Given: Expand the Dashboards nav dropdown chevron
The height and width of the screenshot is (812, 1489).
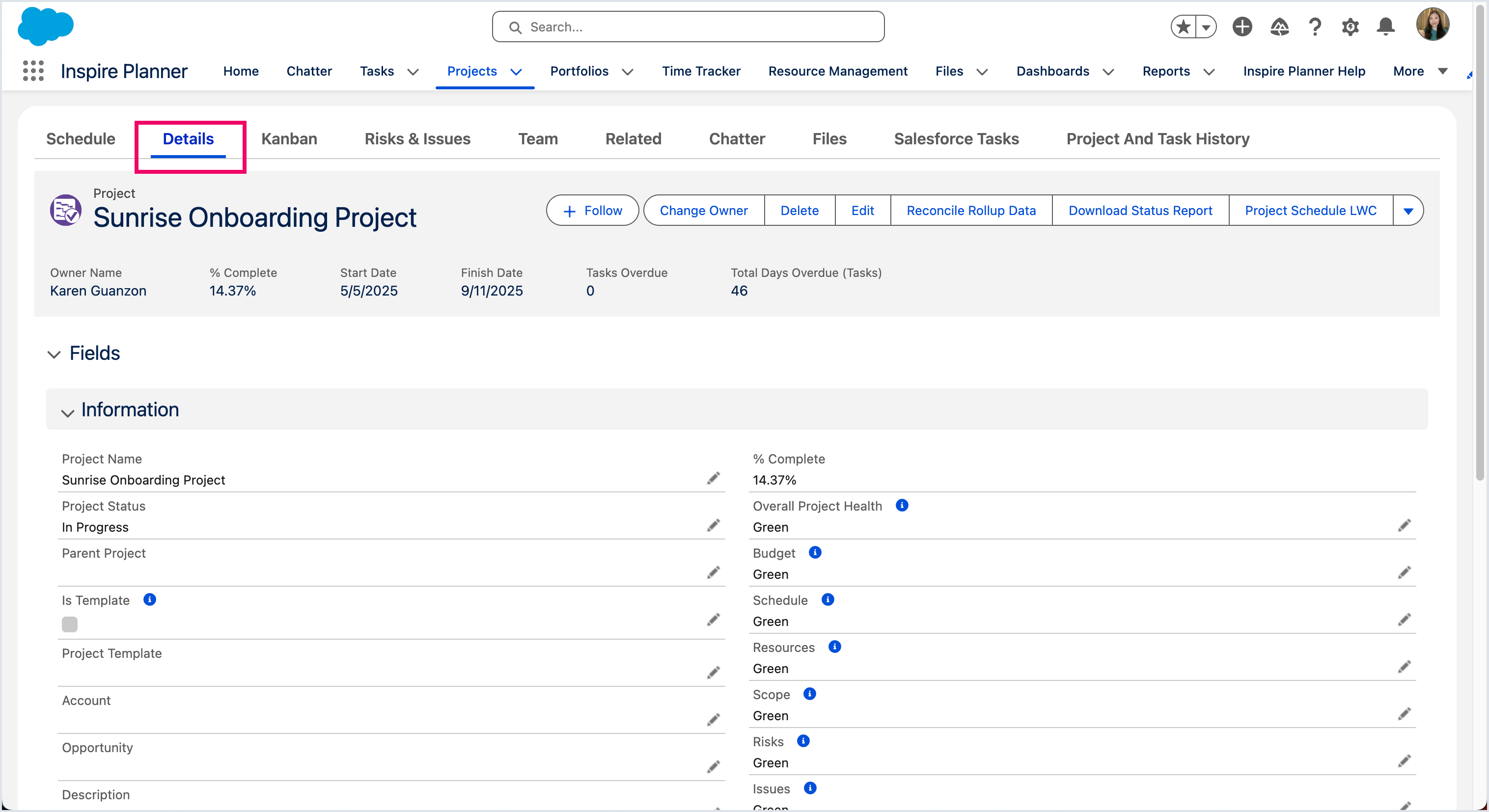Looking at the screenshot, I should [x=1108, y=72].
